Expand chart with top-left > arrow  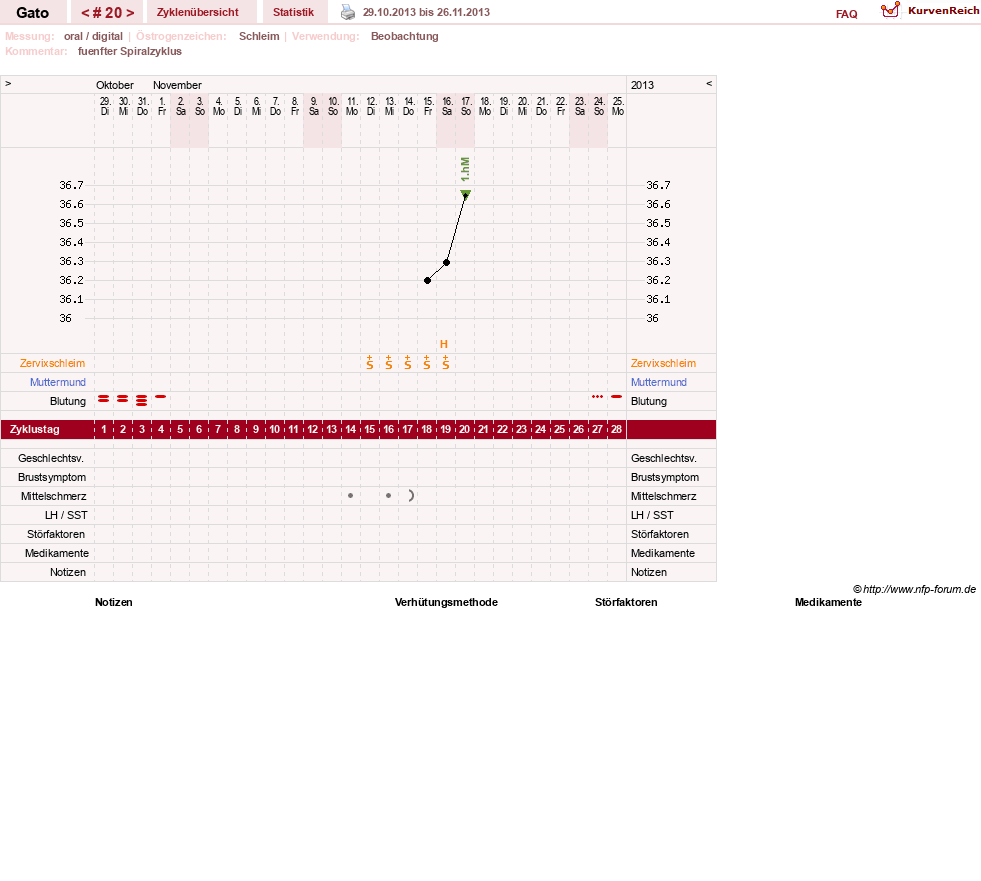click(x=8, y=83)
